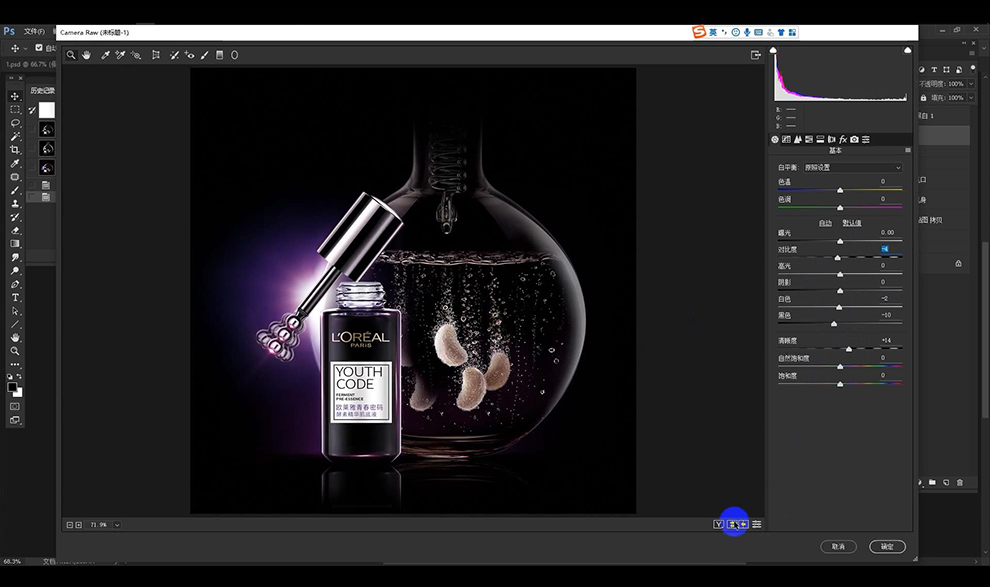Click the 确定 confirm button
Image resolution: width=990 pixels, height=587 pixels.
887,547
